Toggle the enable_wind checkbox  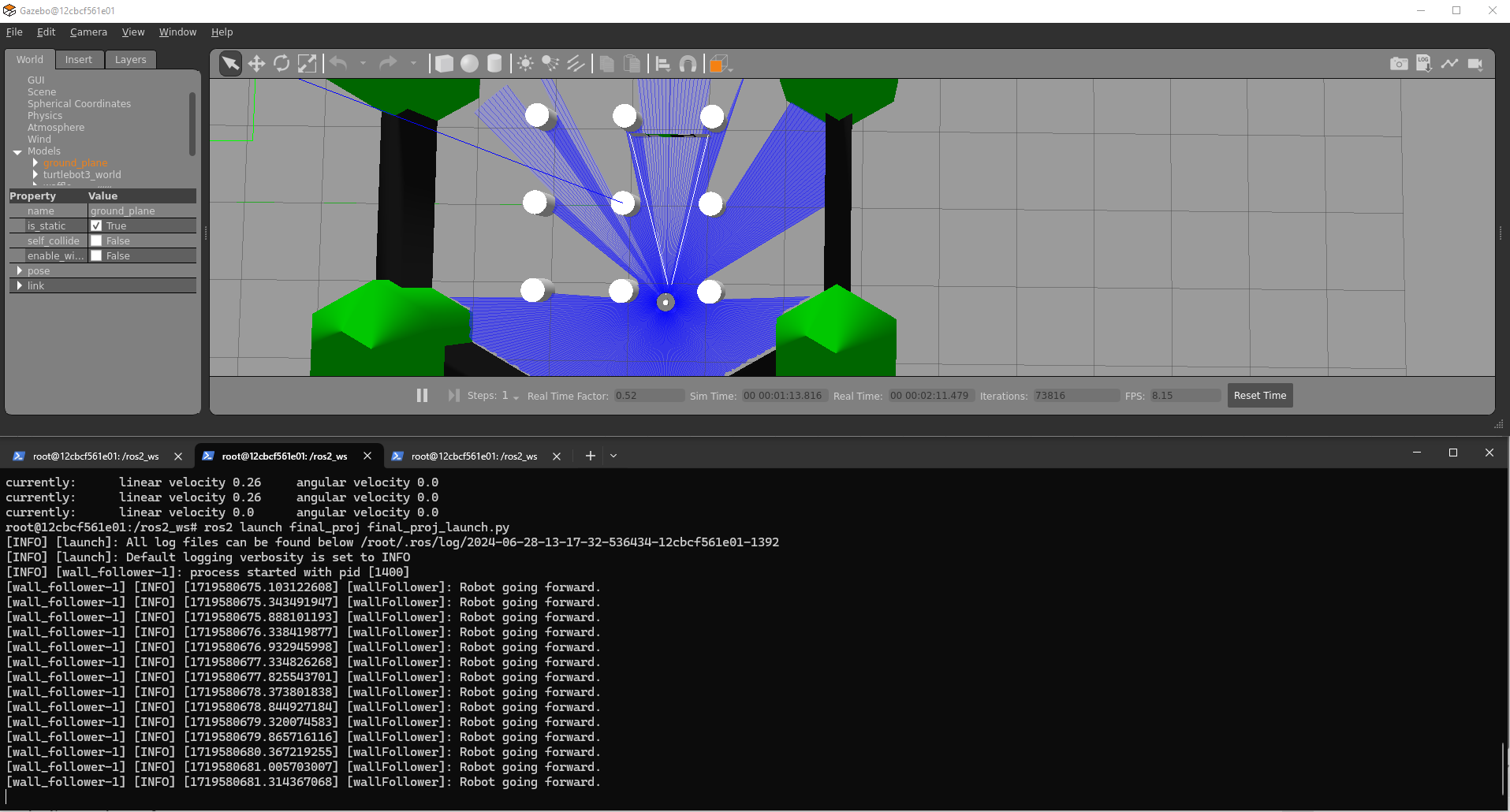coord(96,256)
